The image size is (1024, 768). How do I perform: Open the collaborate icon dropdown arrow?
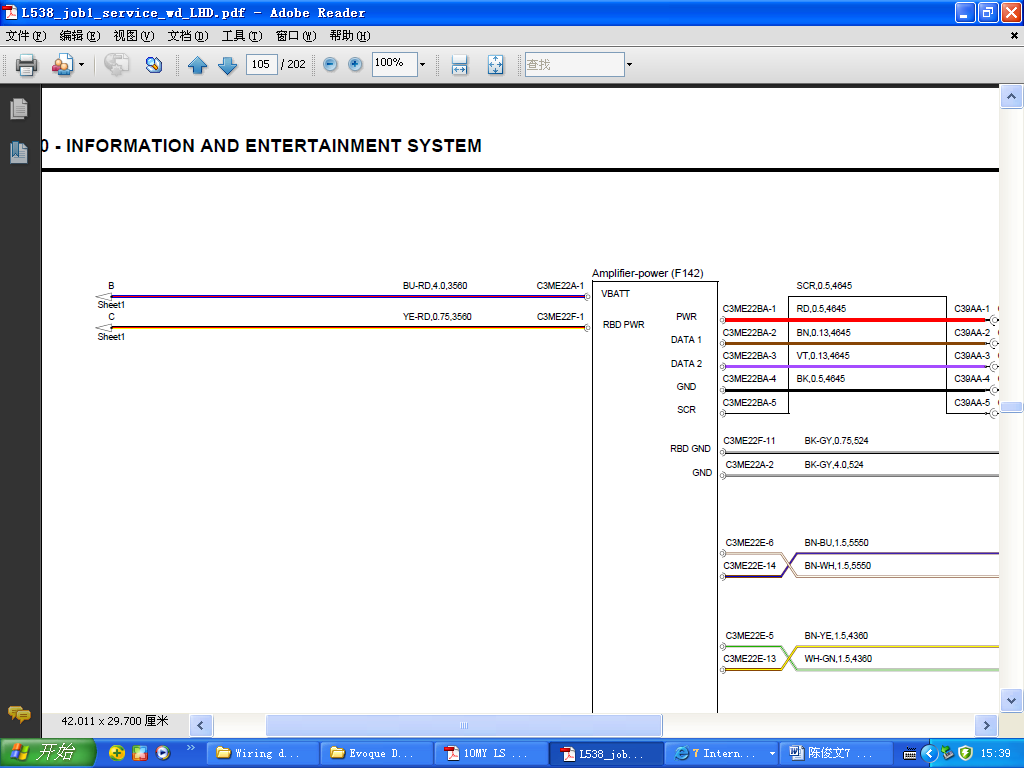tap(81, 65)
